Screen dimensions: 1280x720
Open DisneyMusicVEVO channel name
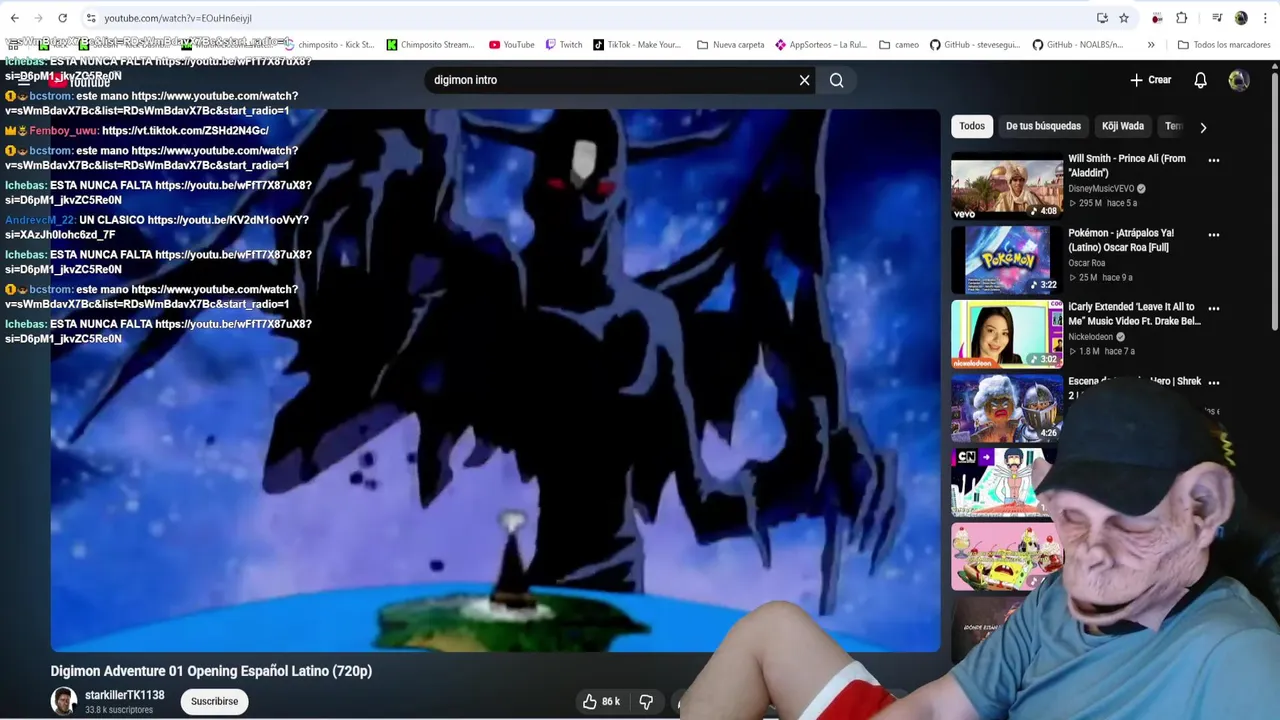1101,188
